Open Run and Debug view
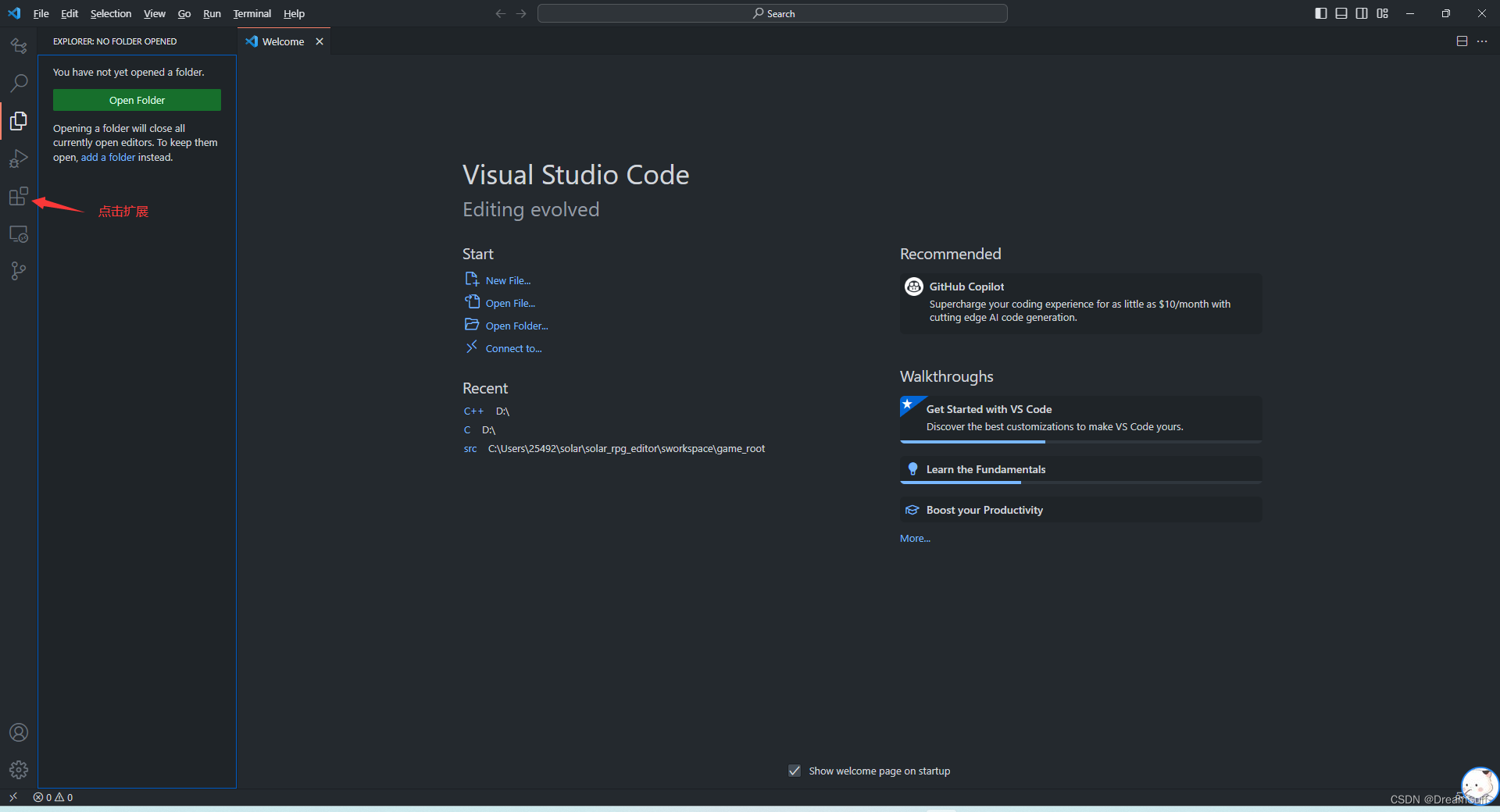The image size is (1500, 812). coord(19,158)
